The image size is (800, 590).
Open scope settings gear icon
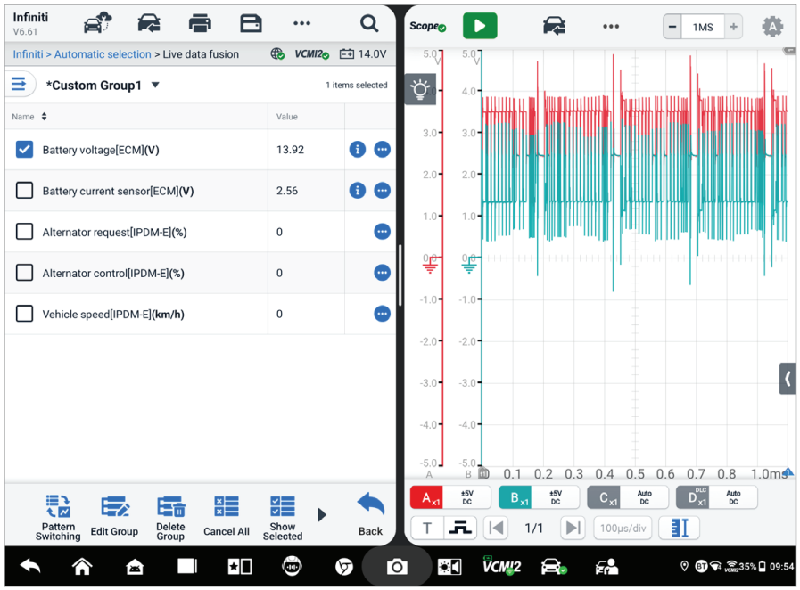pos(772,27)
